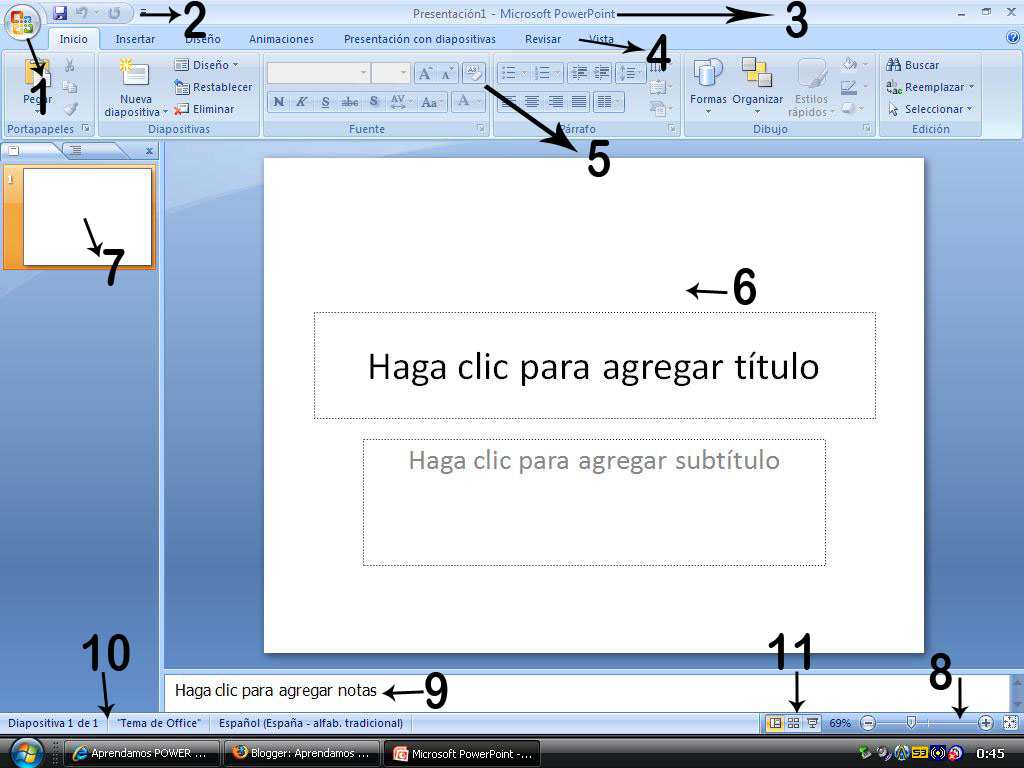Open Portapapeles dialog launcher
The width and height of the screenshot is (1024, 768).
tap(86, 129)
